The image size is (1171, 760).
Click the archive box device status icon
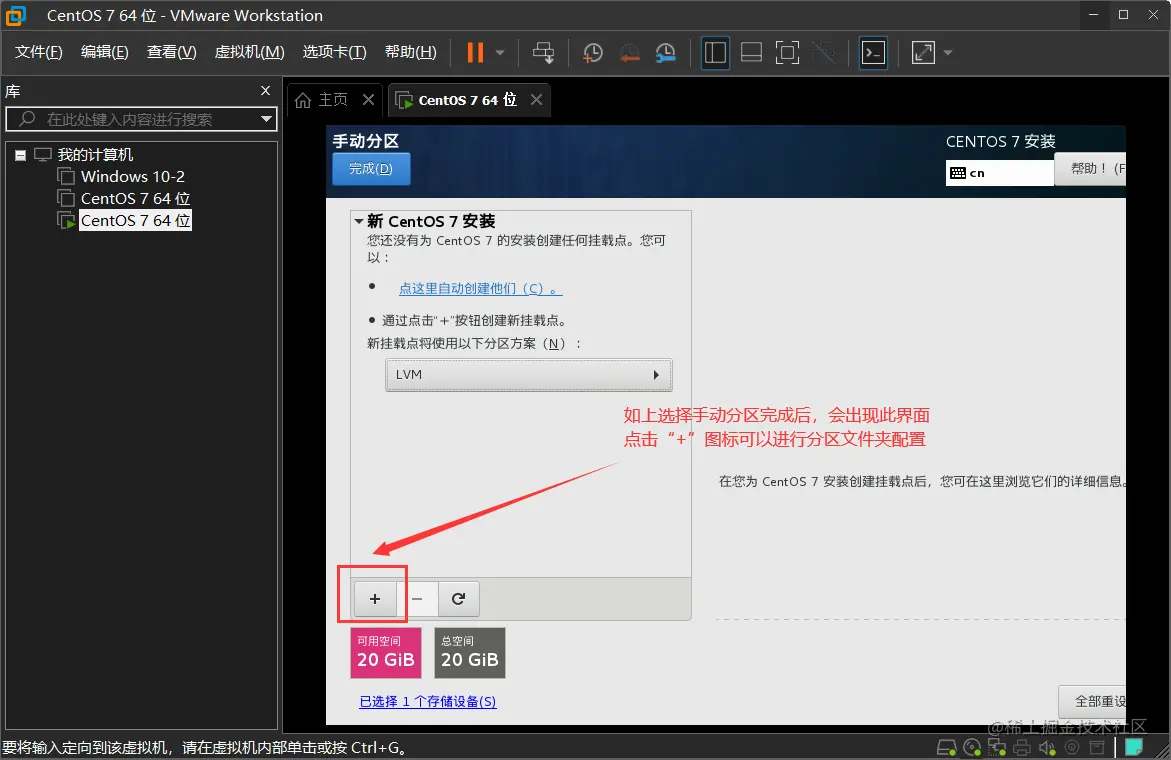click(x=1097, y=747)
